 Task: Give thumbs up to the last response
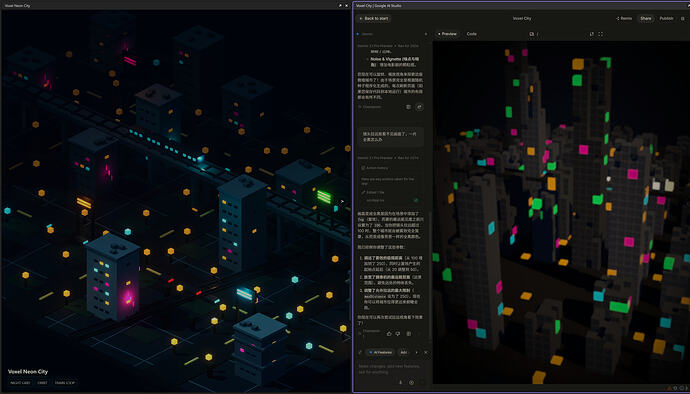point(389,334)
